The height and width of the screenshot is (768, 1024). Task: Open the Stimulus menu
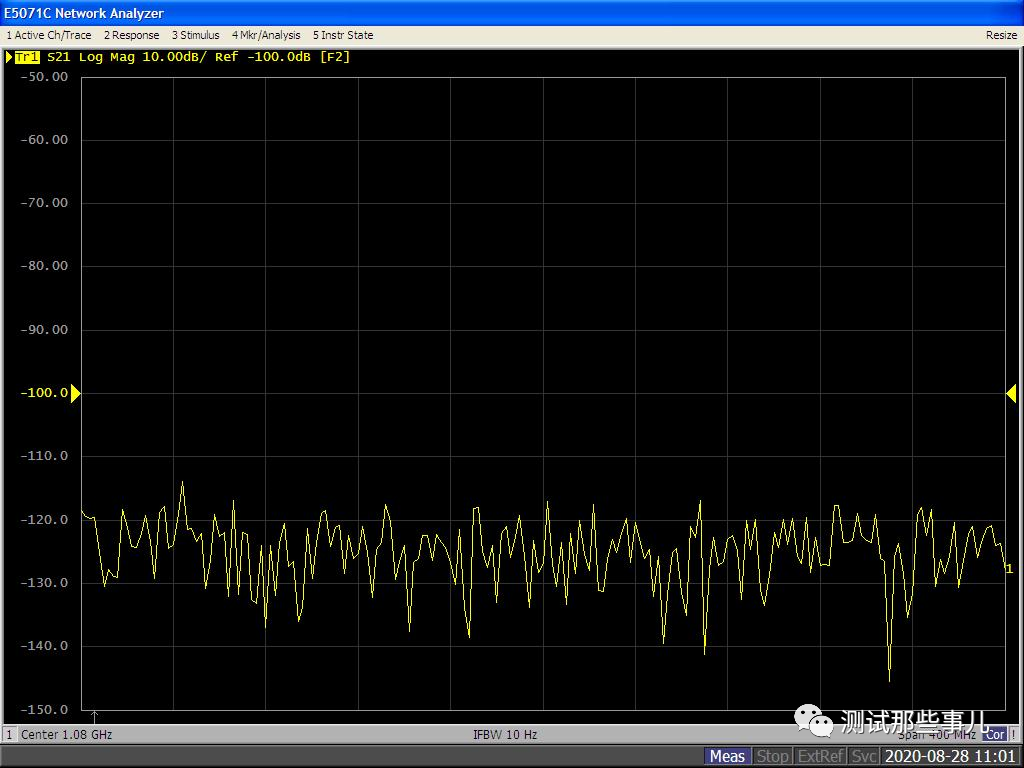195,35
